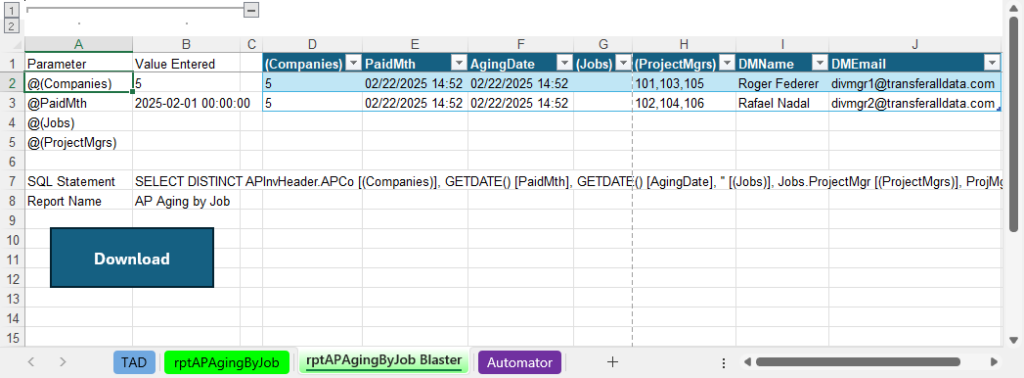Select the @(ProjectMgrs) parameter cell
The width and height of the screenshot is (1024, 378).
[x=78, y=142]
